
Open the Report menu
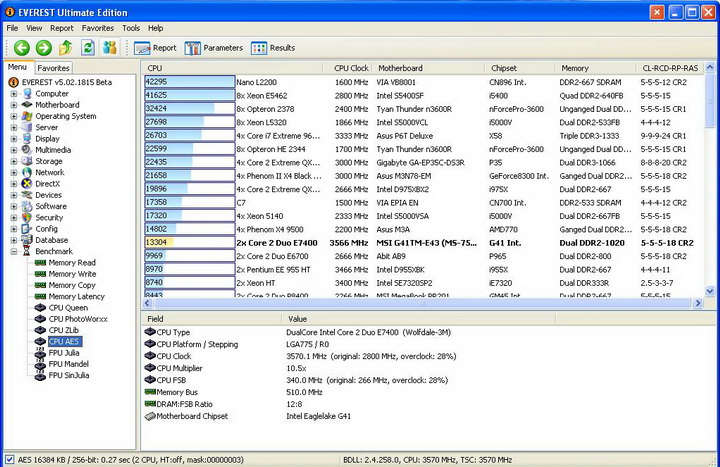point(62,28)
